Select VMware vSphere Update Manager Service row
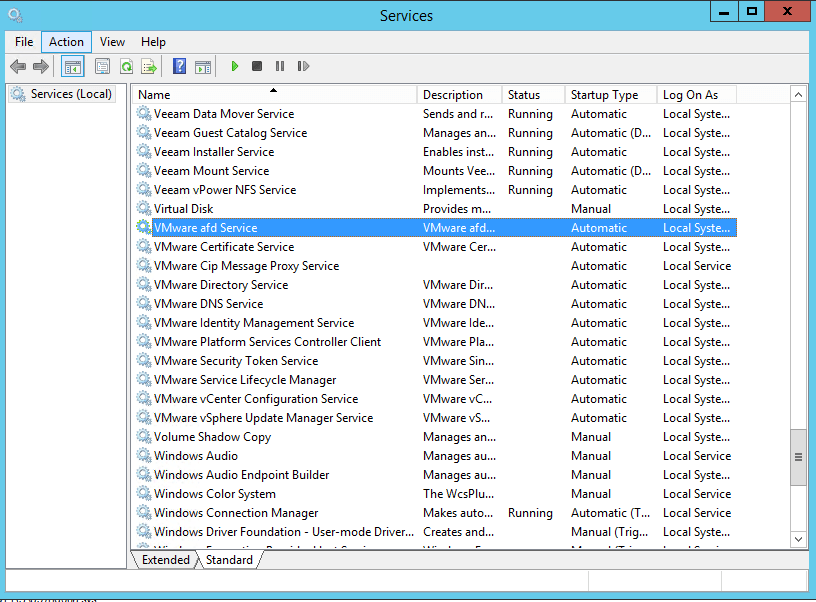 435,417
